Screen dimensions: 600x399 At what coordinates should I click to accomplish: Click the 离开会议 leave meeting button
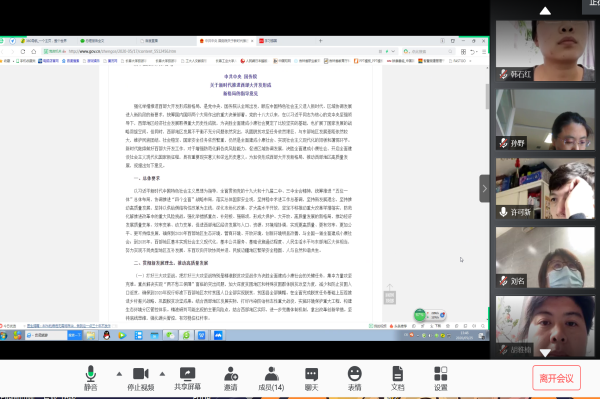[556, 378]
